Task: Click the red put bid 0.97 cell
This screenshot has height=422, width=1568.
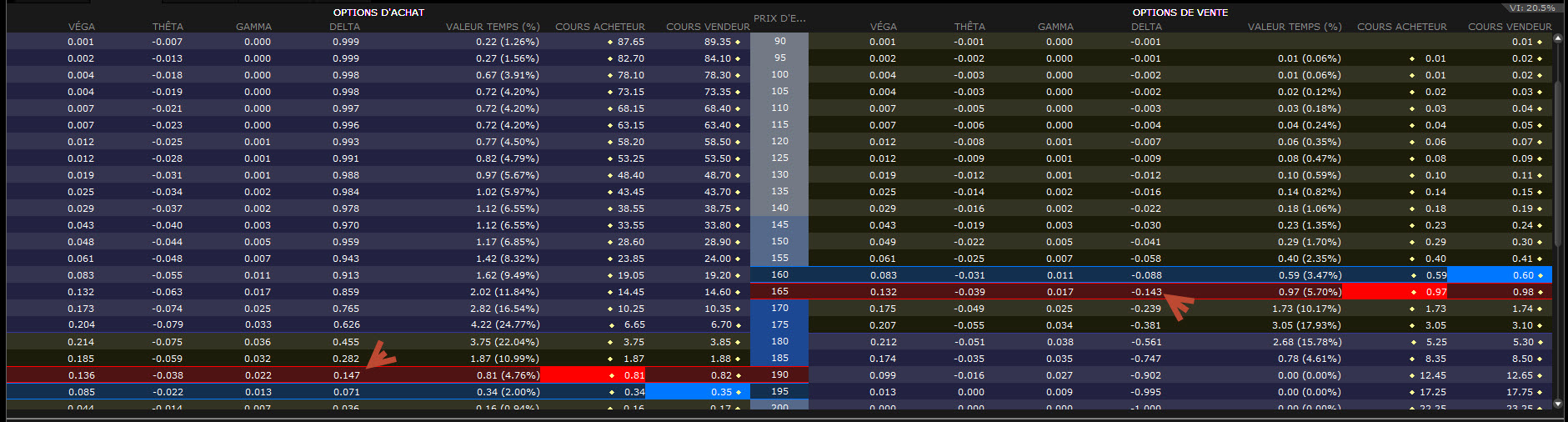Action: tap(1395, 292)
